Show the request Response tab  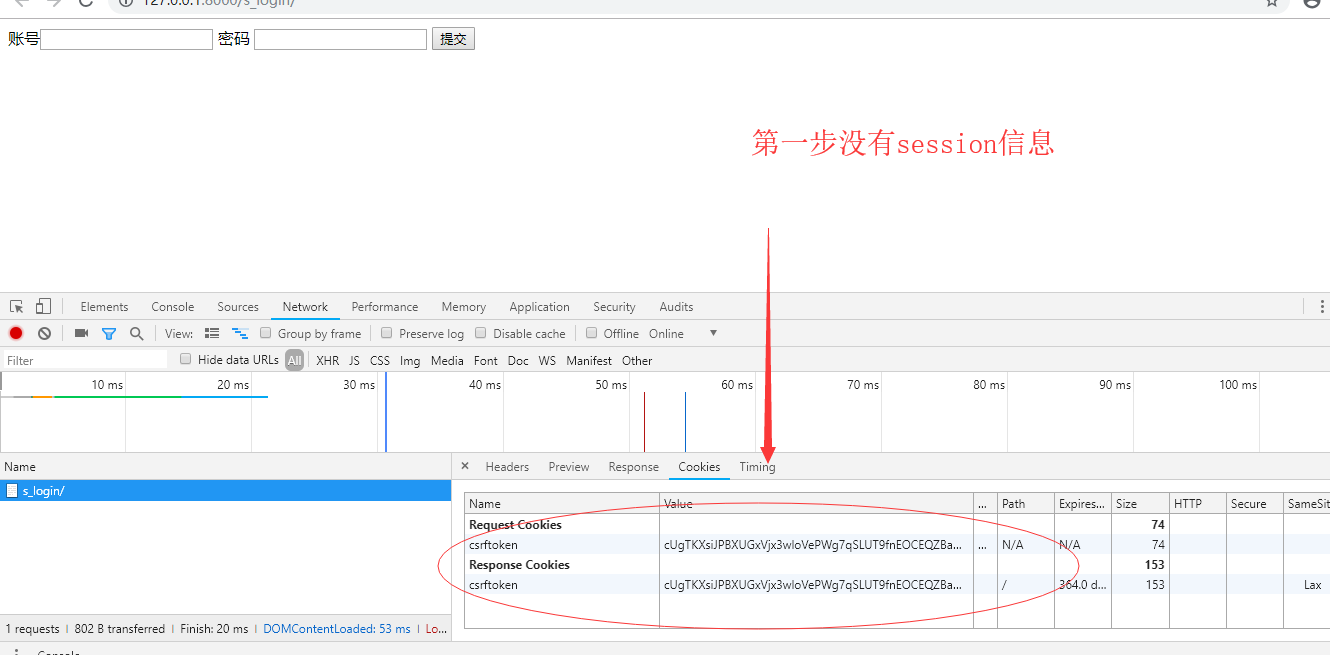pyautogui.click(x=634, y=467)
